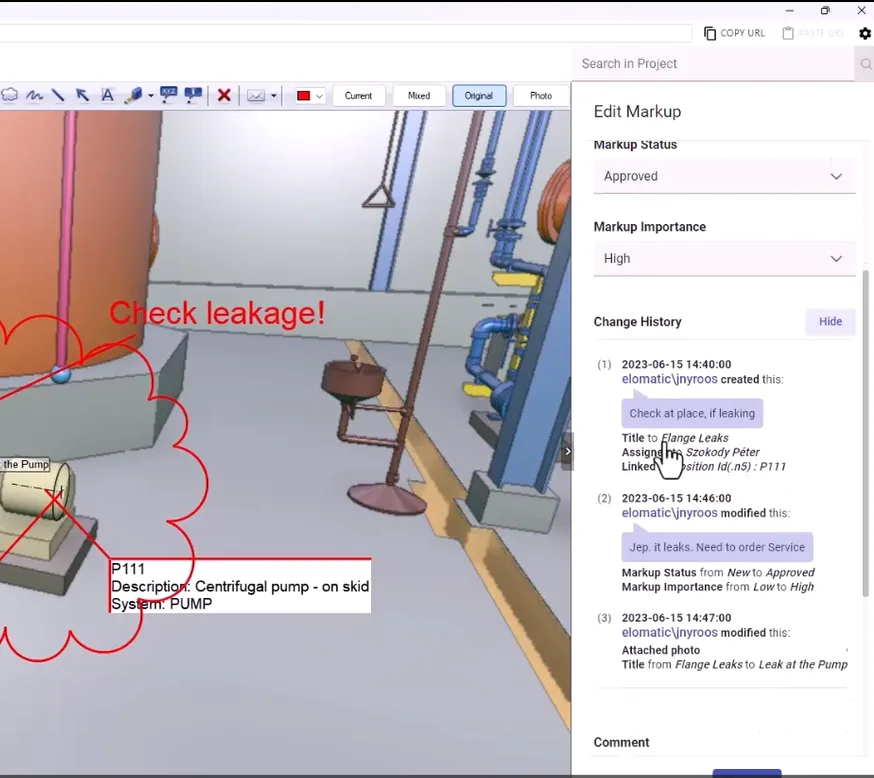Open the image insert dropdown arrow
874x778 pixels.
[273, 96]
